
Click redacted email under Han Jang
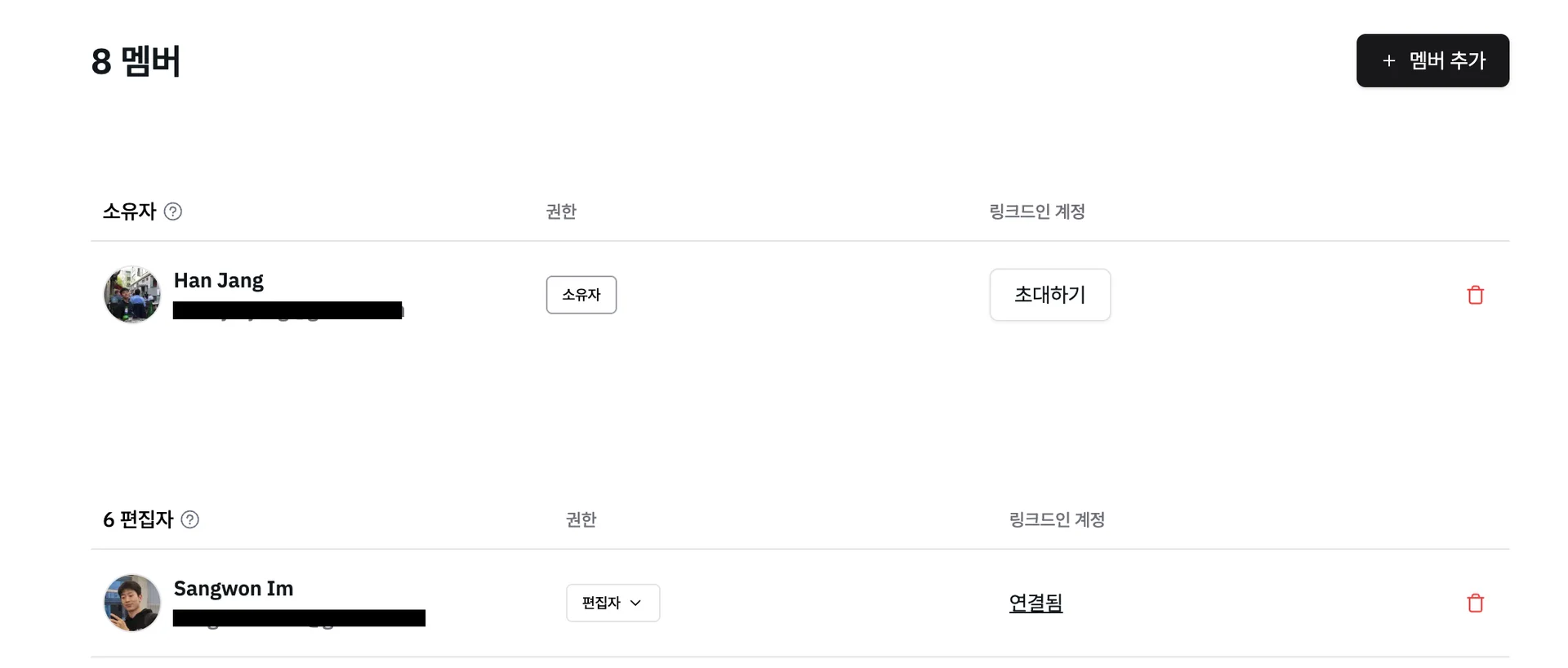click(287, 310)
